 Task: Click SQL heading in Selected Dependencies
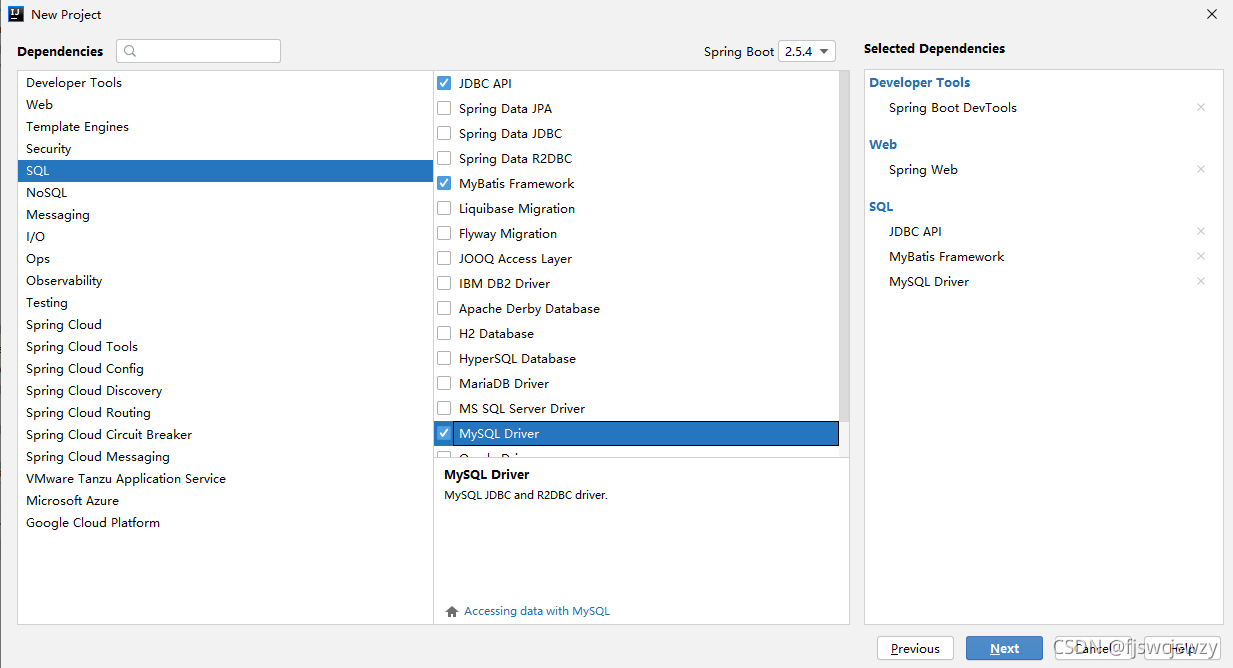881,206
